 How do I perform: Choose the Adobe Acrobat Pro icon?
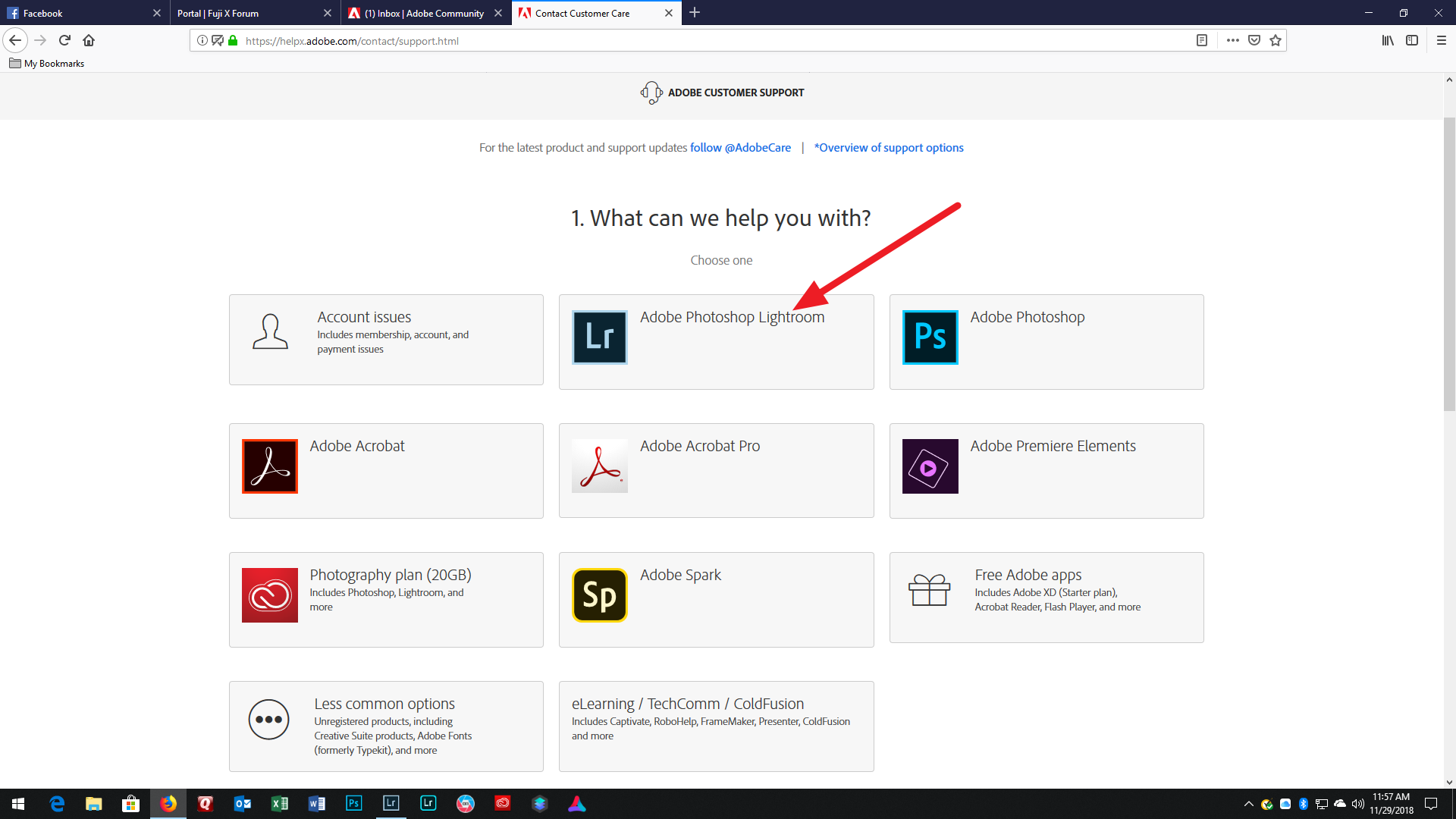pos(599,466)
